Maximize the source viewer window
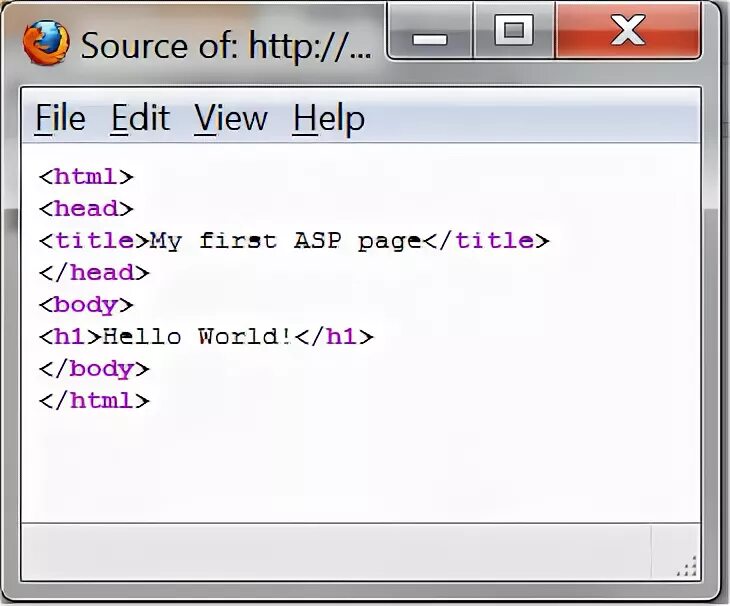Screen dimensions: 730x606 click(514, 32)
